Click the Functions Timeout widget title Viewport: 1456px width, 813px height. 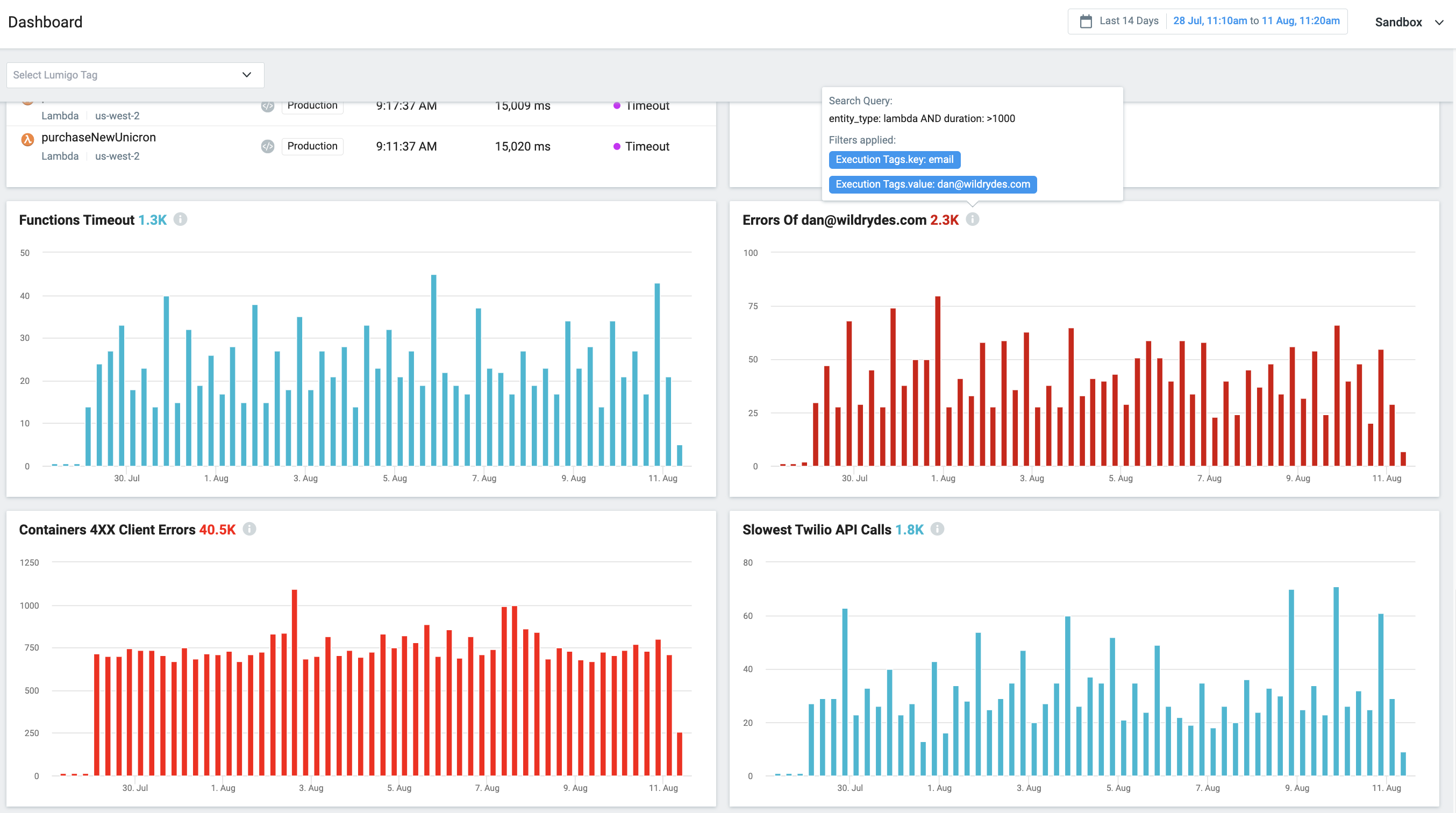click(x=76, y=220)
